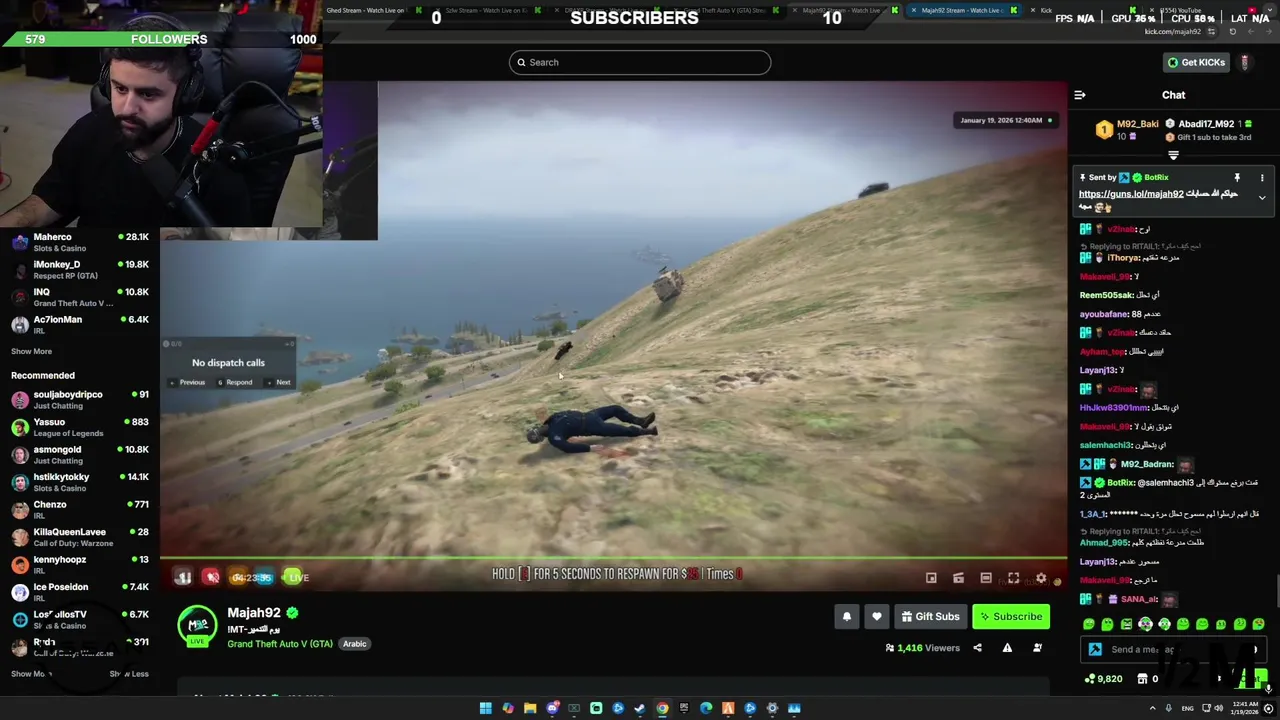Open pinned message options menu

click(x=1262, y=178)
